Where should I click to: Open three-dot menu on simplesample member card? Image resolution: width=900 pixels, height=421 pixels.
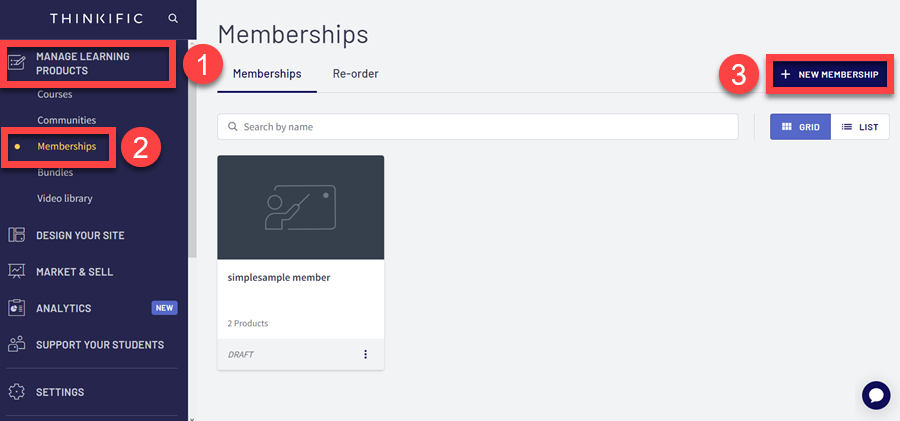365,354
